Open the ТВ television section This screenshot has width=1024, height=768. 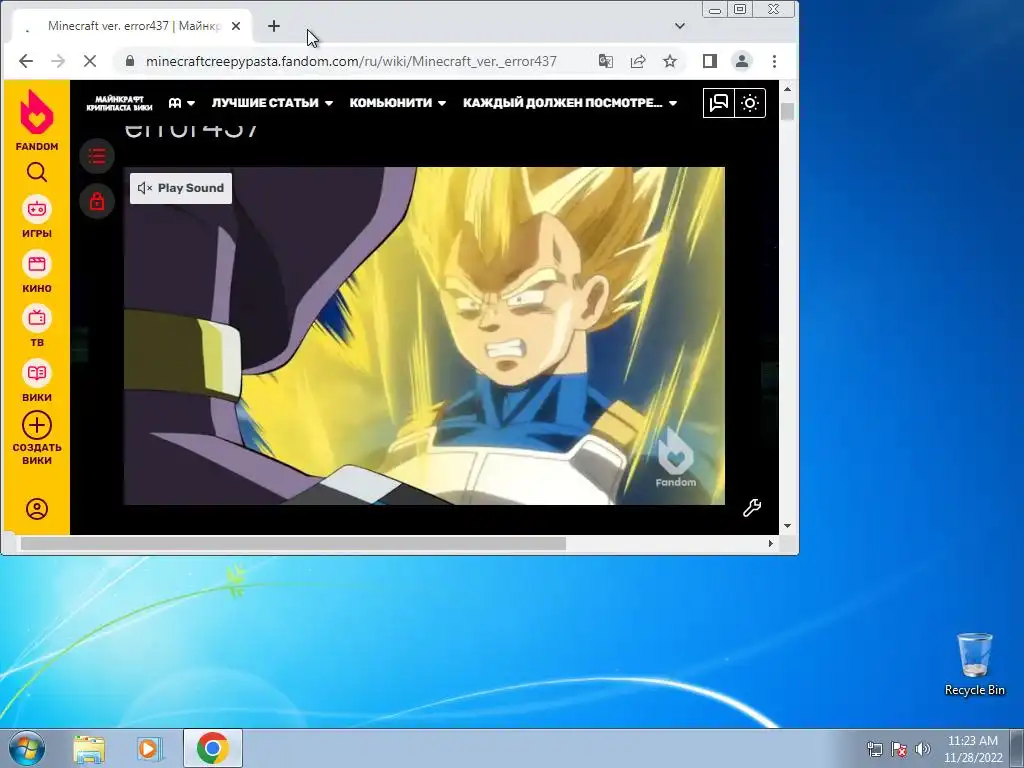(x=37, y=327)
